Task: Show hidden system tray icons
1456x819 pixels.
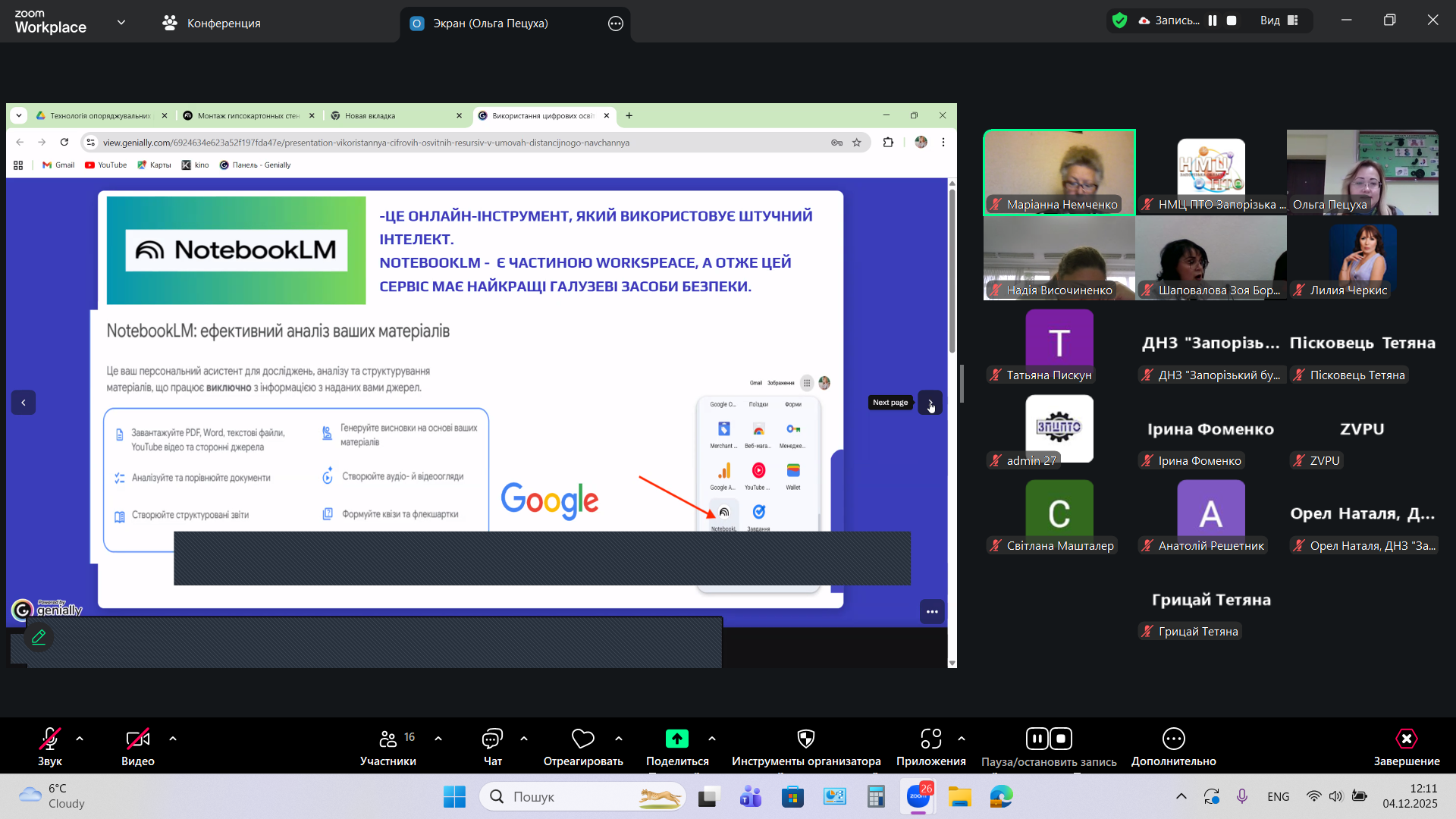Action: pyautogui.click(x=1181, y=796)
